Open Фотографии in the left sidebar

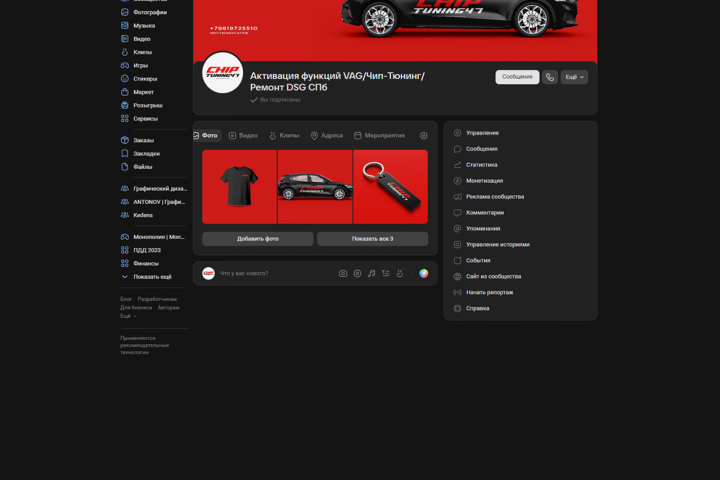pos(144,12)
